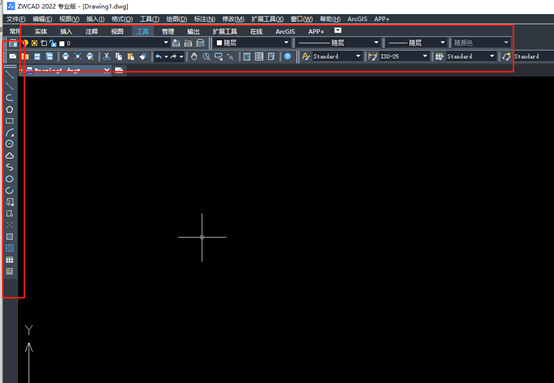Open the plot style ByColor dropdown
The image size is (554, 383).
[x=506, y=43]
